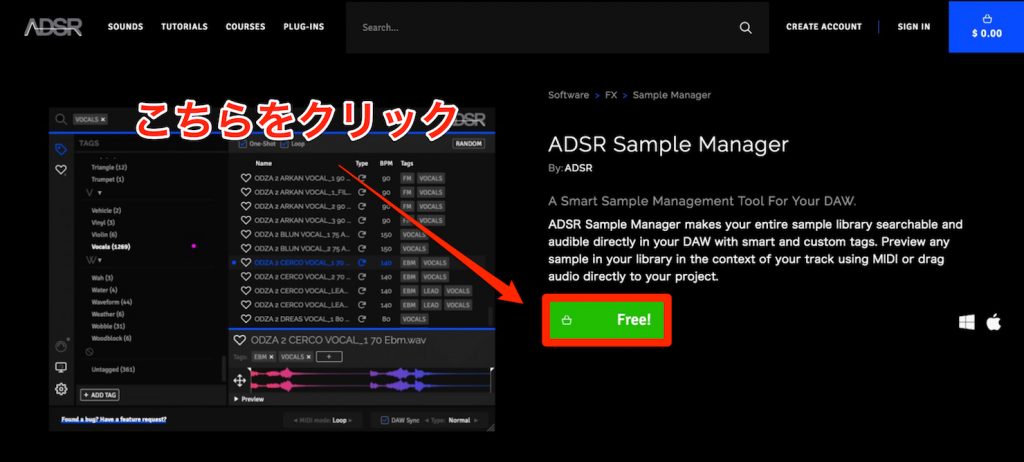Click previous arrow for Type selector
The image size is (1024, 462).
pos(429,420)
